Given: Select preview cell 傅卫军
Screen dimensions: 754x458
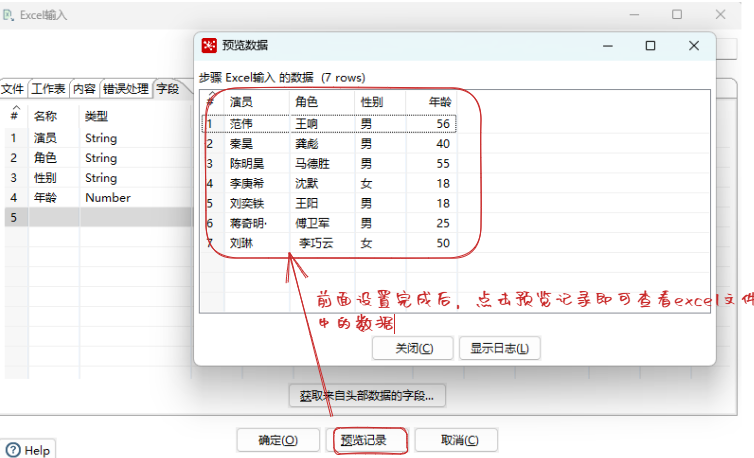Looking at the screenshot, I should point(312,223).
